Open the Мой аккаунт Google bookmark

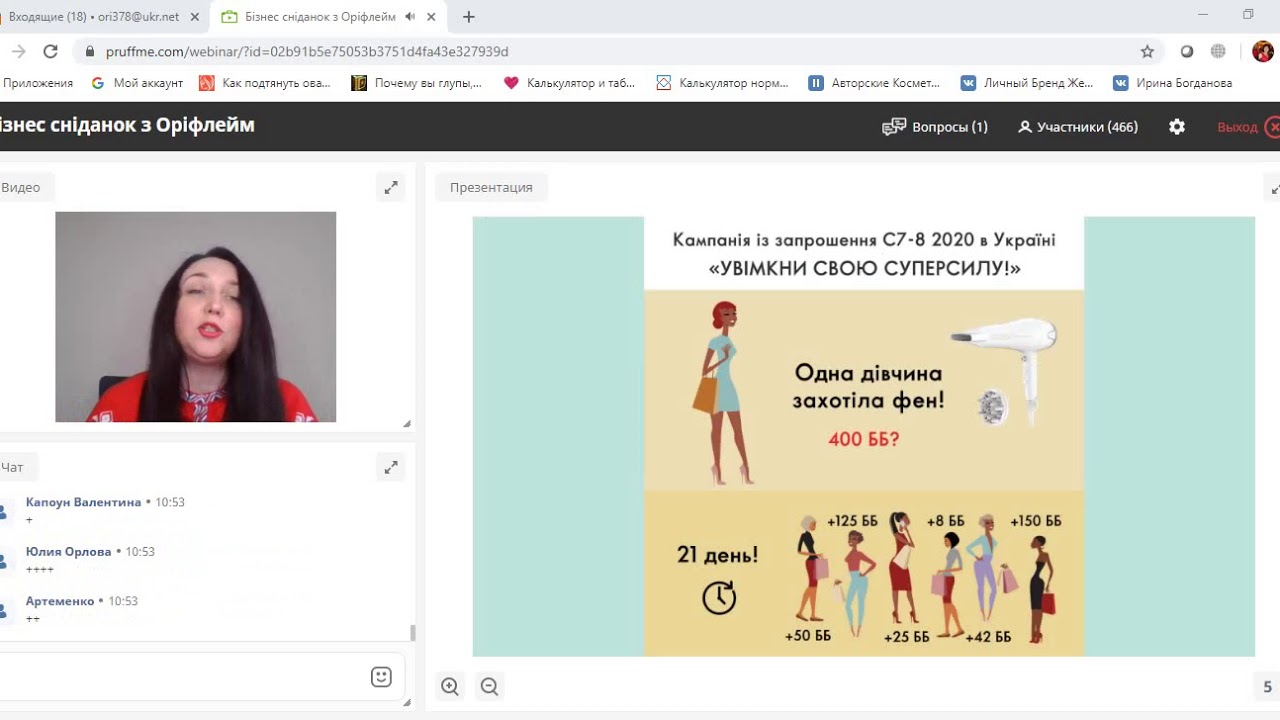[x=137, y=83]
